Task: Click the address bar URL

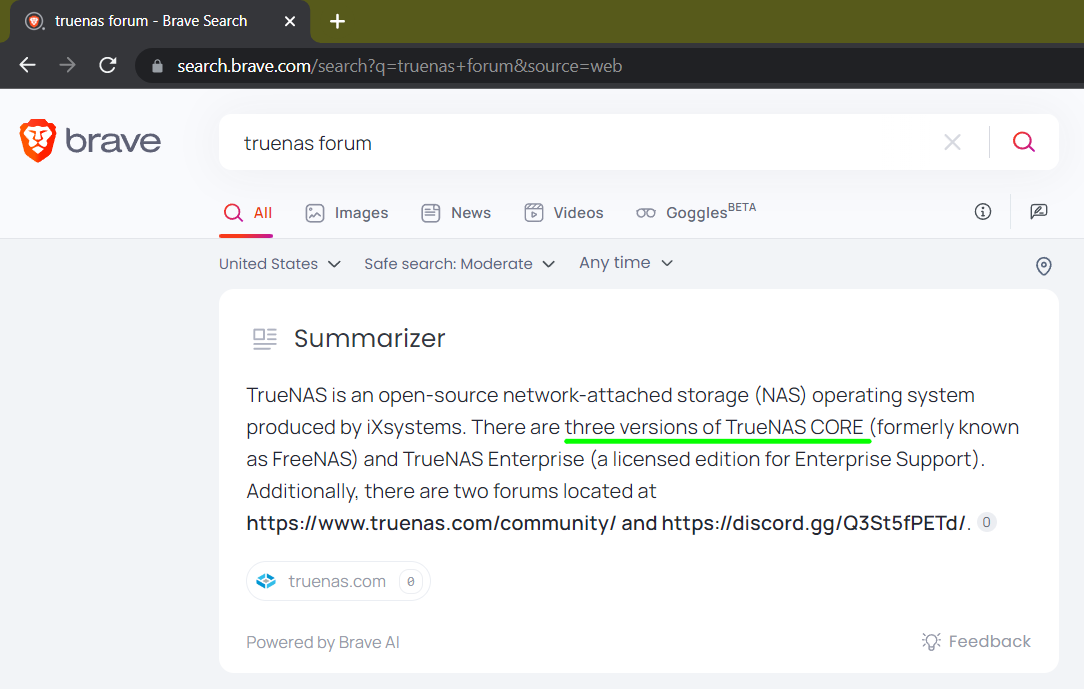Action: tap(400, 66)
